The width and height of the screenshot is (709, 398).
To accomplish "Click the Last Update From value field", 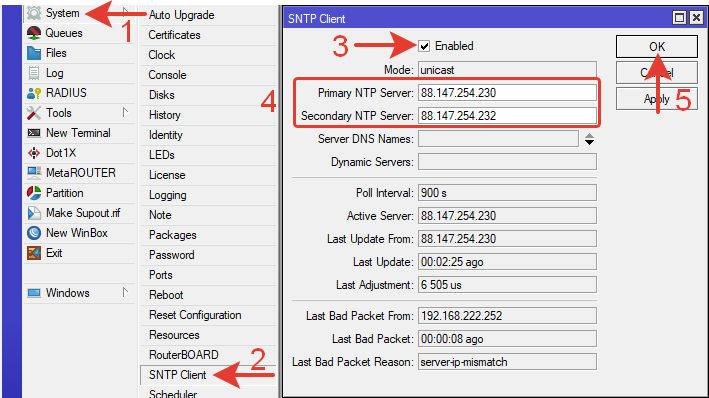I will coord(507,239).
